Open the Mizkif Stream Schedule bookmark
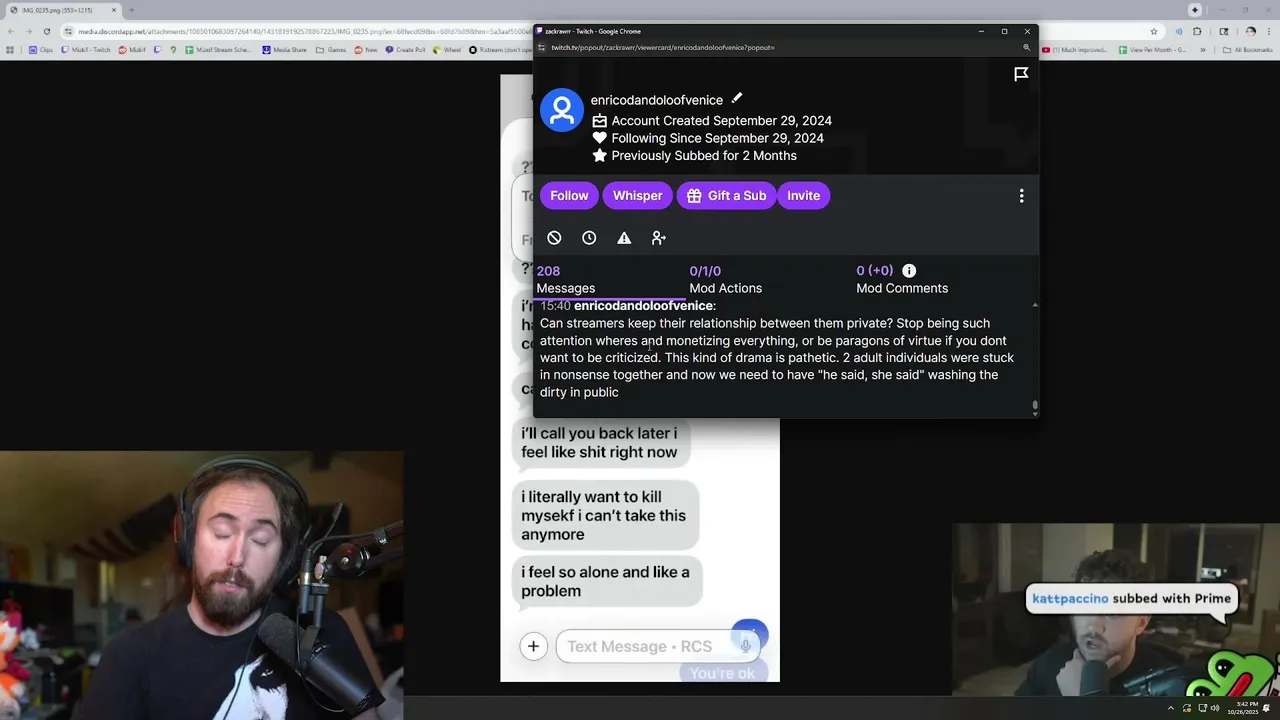The height and width of the screenshot is (720, 1280). point(216,50)
